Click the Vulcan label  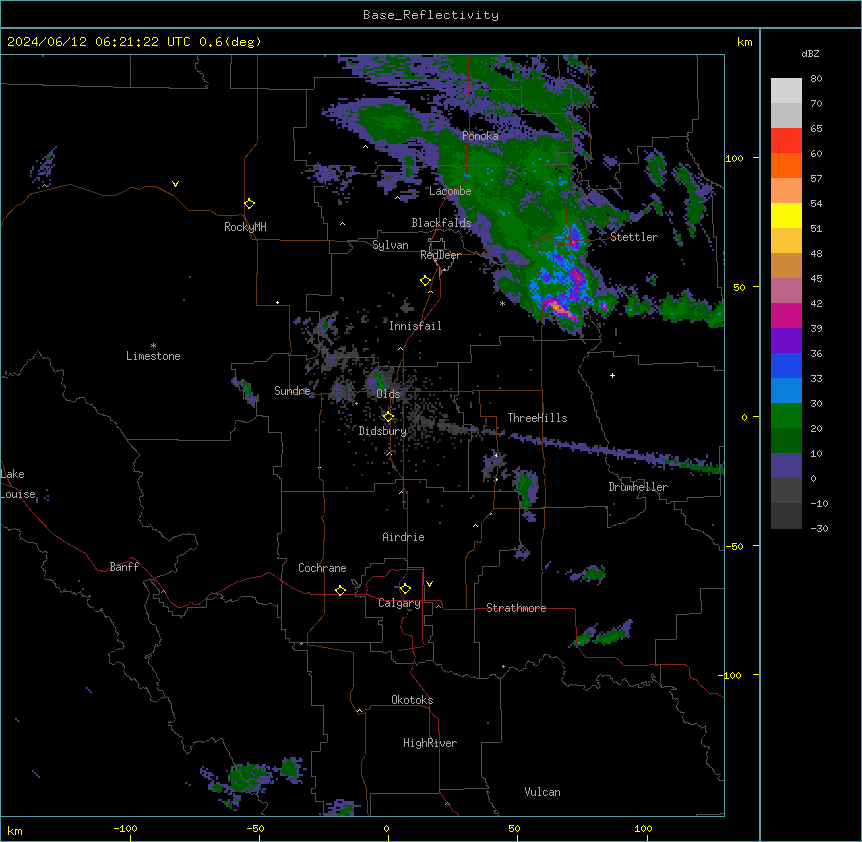tap(542, 792)
